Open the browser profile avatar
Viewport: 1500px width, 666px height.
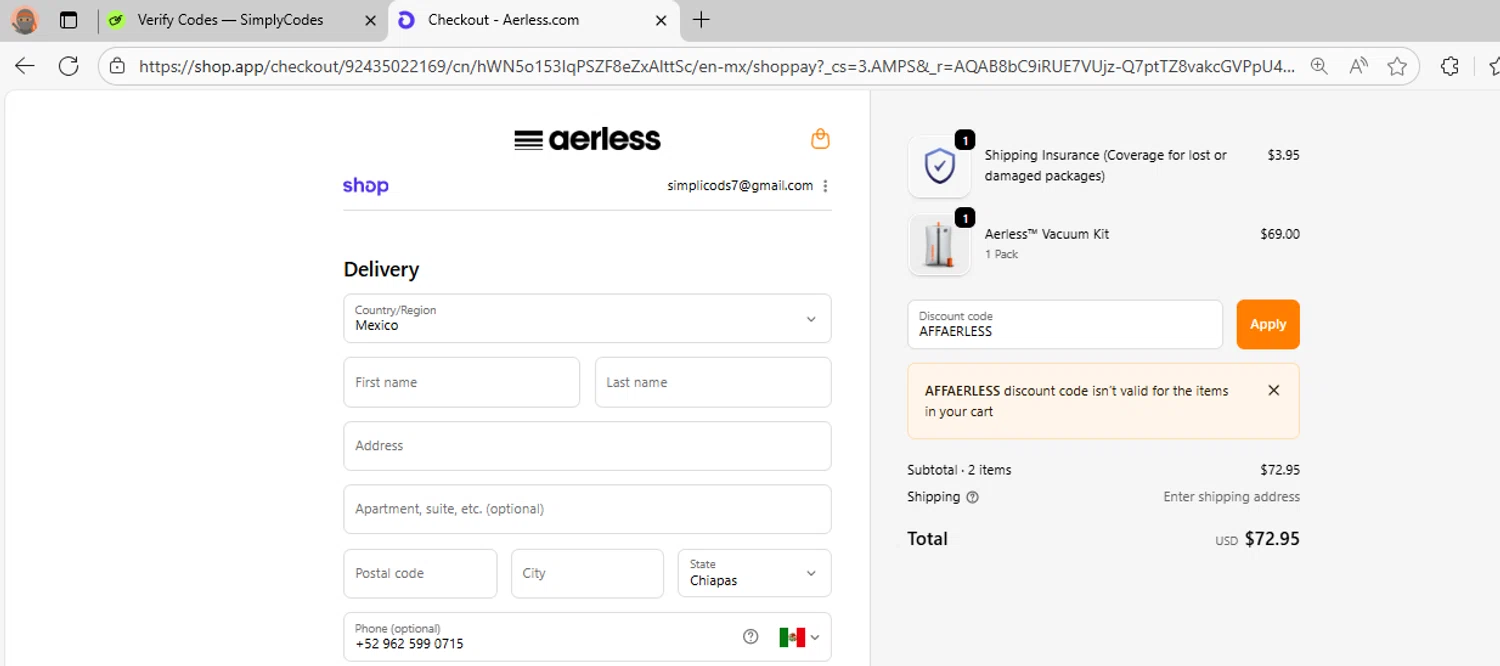click(x=25, y=20)
